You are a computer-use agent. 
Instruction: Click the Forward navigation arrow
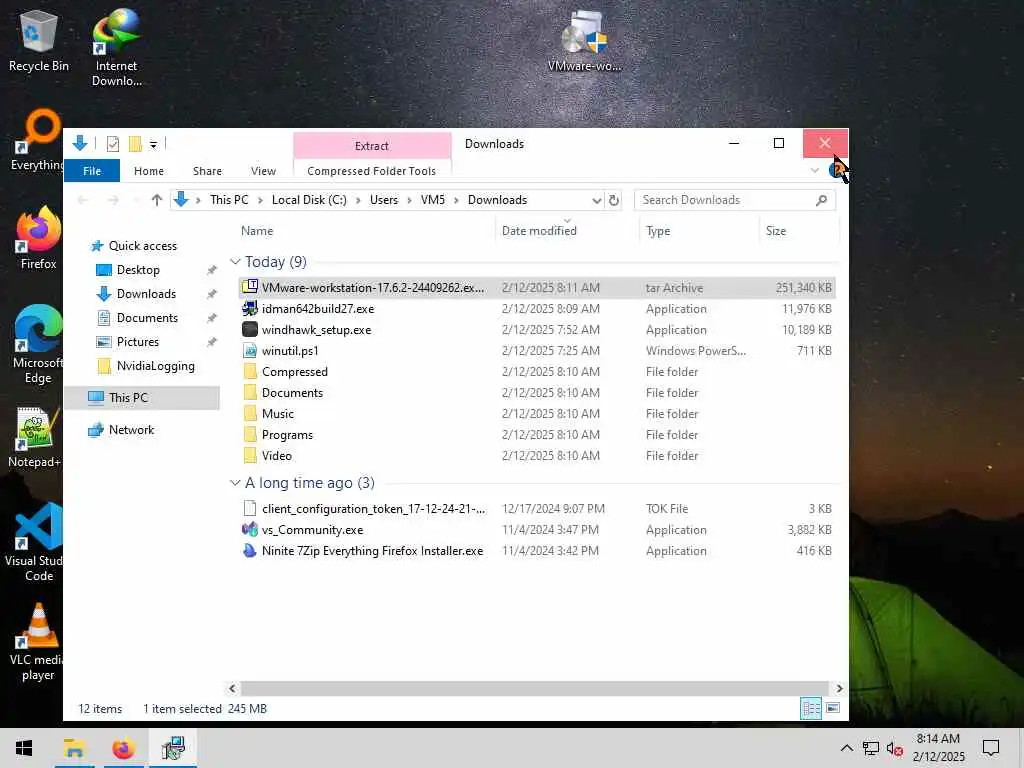click(113, 200)
